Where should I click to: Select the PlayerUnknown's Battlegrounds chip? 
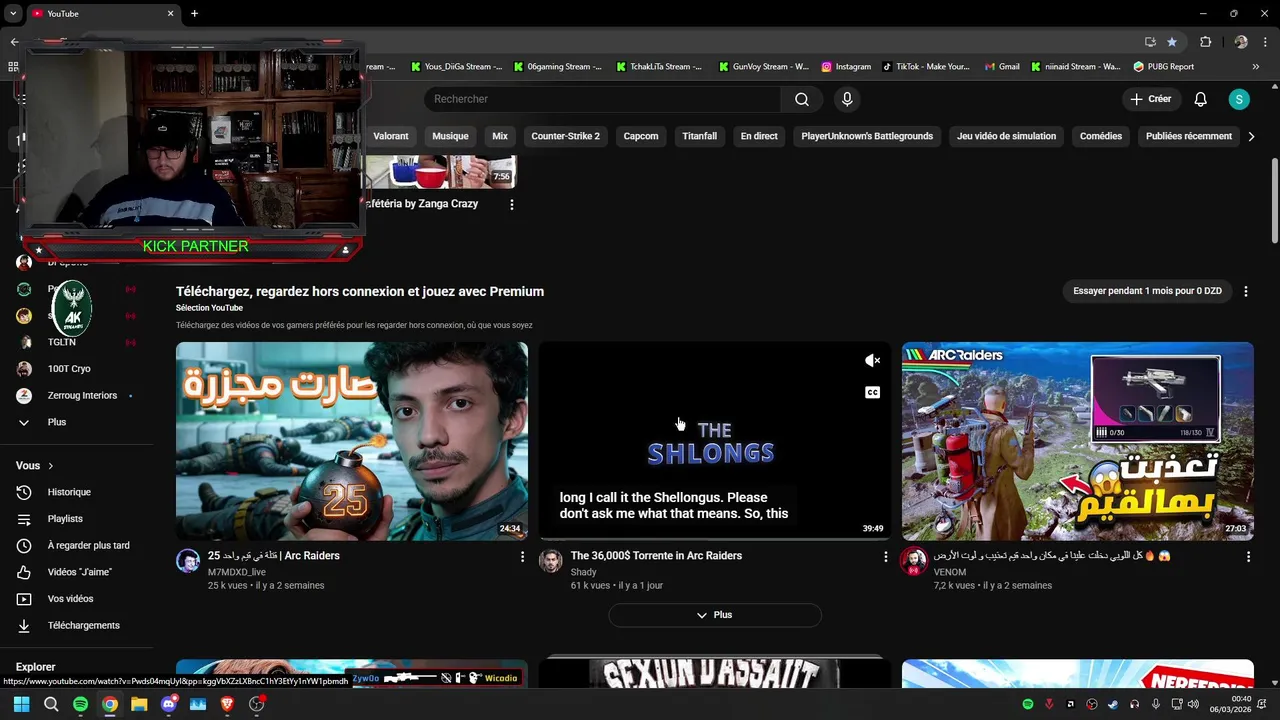[x=867, y=136]
